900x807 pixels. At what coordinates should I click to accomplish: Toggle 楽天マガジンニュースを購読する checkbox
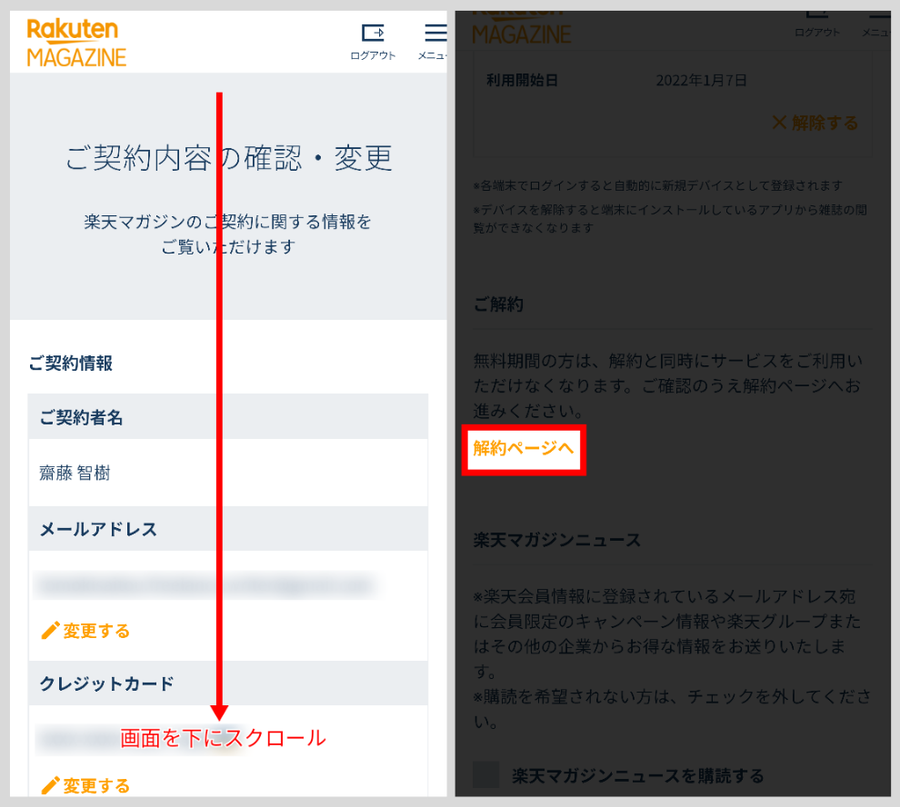click(486, 775)
